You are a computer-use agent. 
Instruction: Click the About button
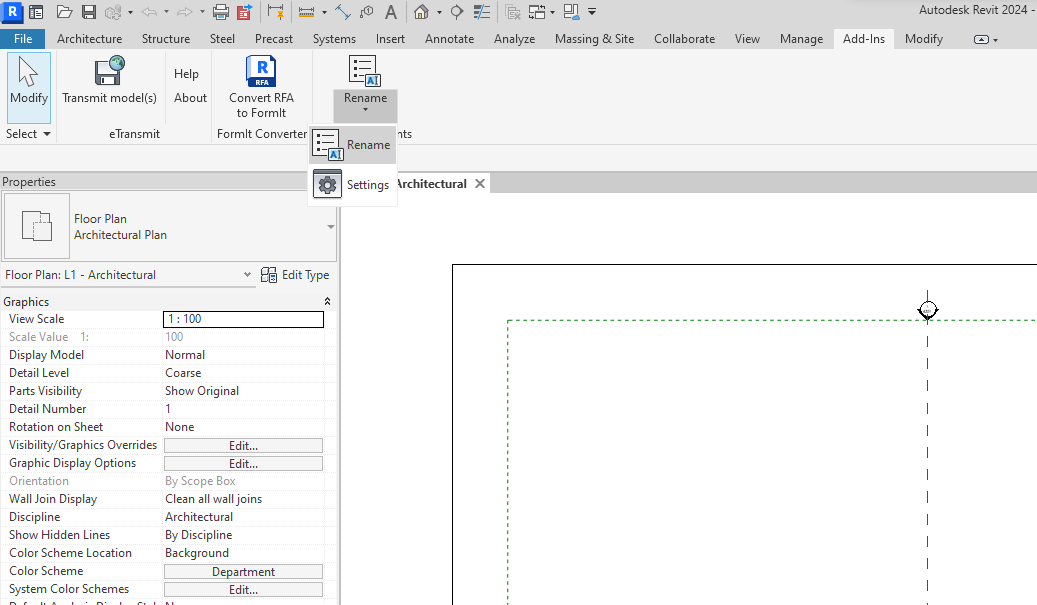pos(190,98)
